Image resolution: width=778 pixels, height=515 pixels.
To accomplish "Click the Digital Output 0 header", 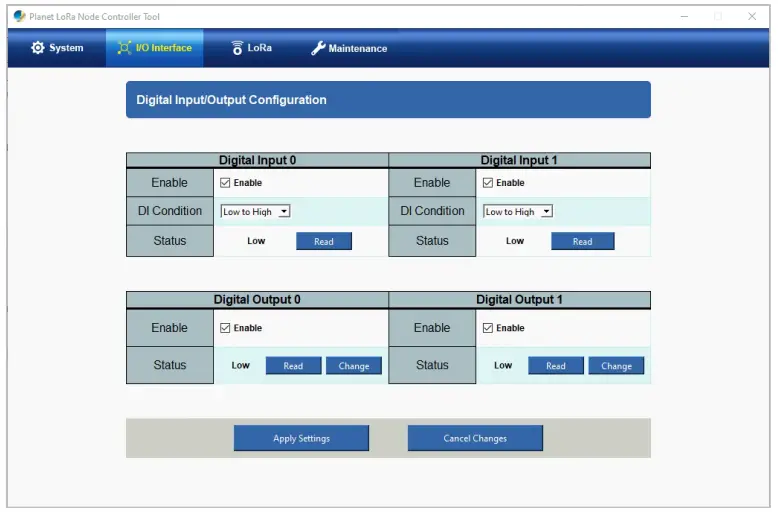I will (257, 300).
